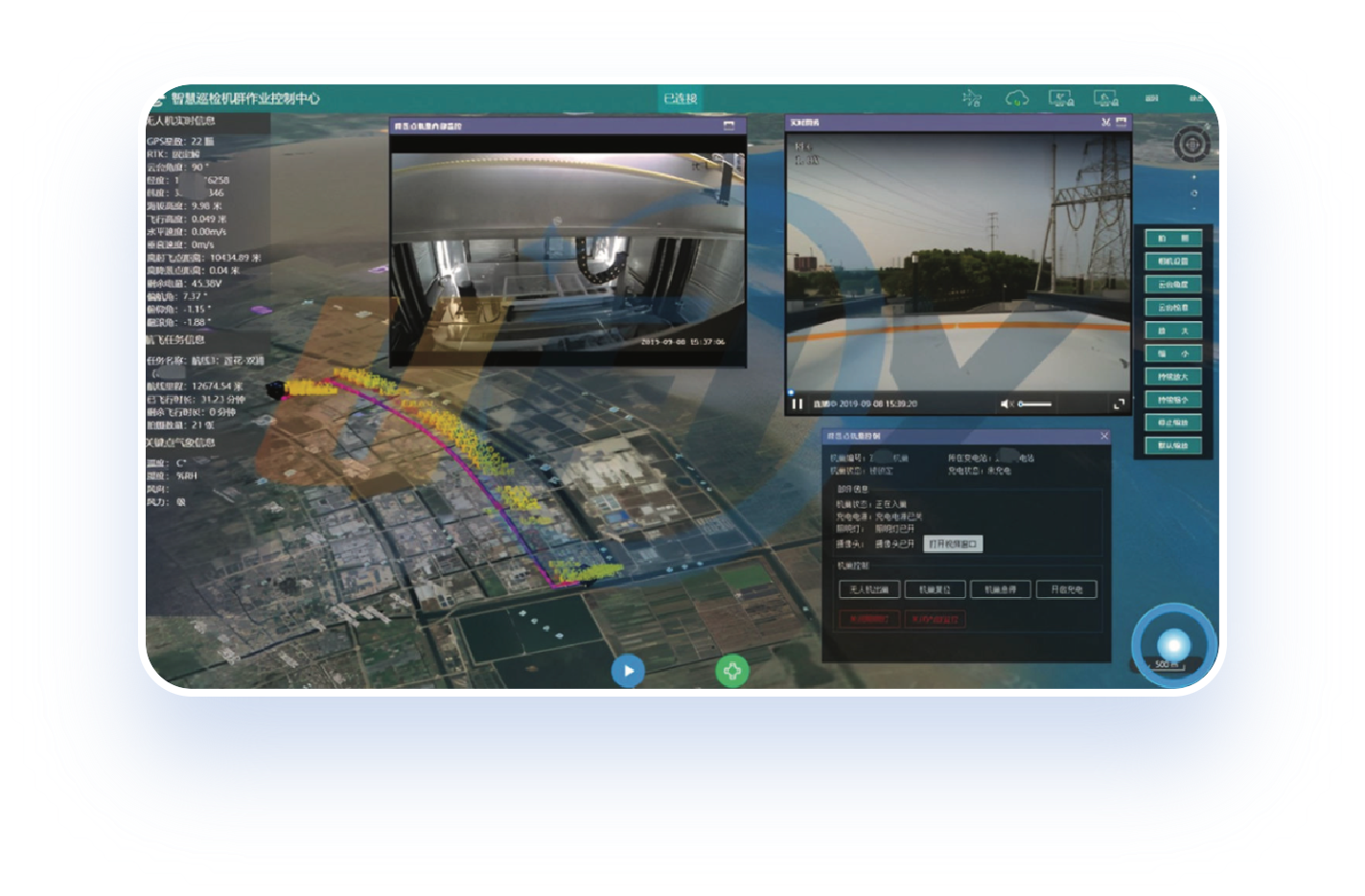Click the 相机设置 camera settings button

click(x=1172, y=262)
